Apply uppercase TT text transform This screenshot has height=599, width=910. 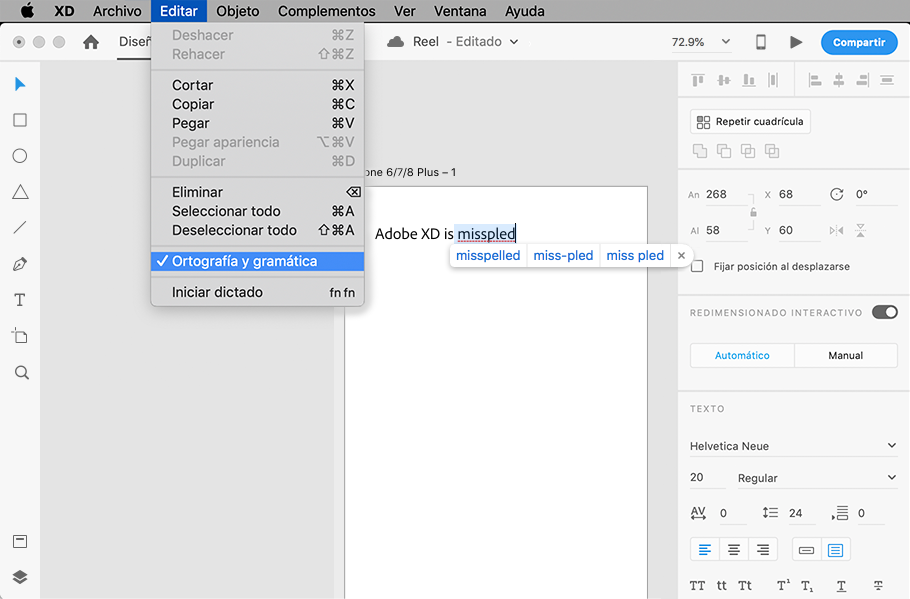(x=698, y=586)
